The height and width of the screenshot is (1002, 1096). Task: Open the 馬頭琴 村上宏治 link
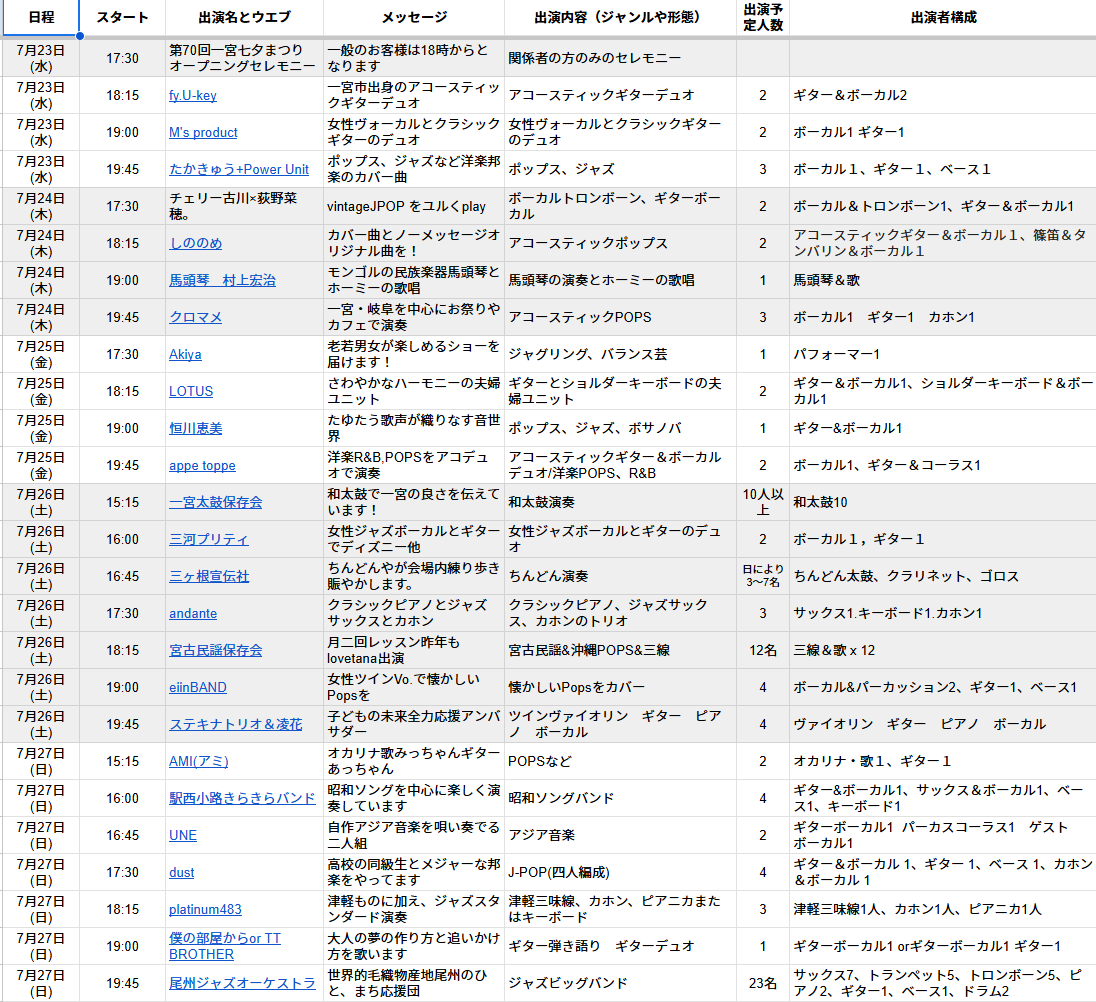coord(222,280)
